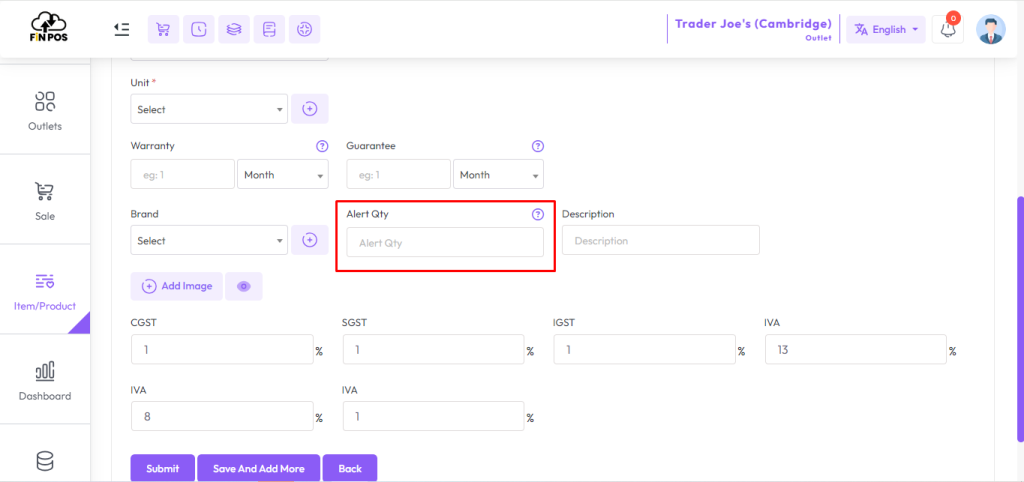The image size is (1024, 482).
Task: Click the bottom-row IVA field showing 1
Action: (434, 416)
